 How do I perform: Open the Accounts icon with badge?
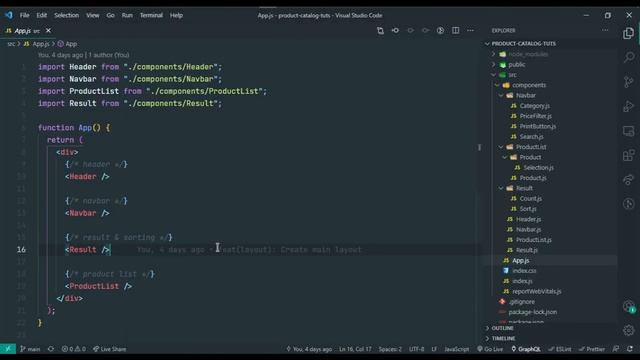[x=629, y=306]
